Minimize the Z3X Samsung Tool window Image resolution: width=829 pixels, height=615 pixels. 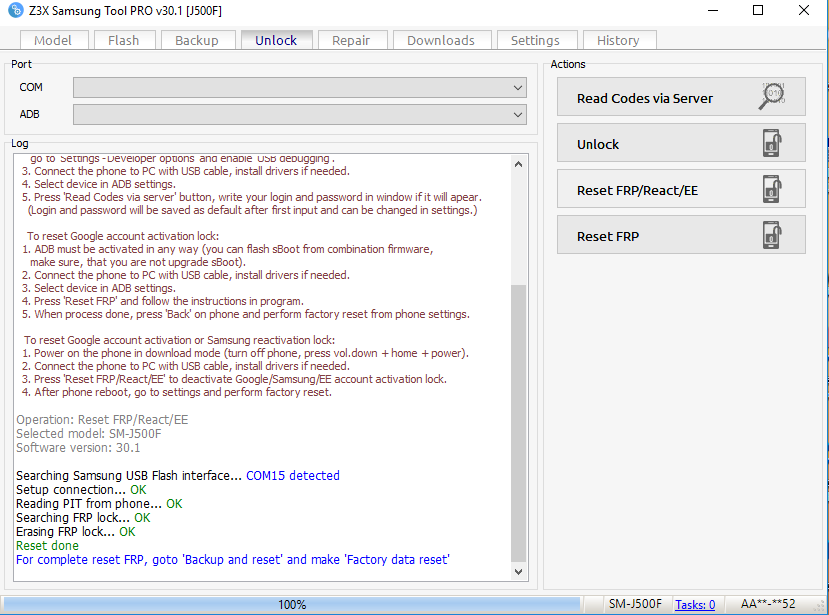(713, 10)
